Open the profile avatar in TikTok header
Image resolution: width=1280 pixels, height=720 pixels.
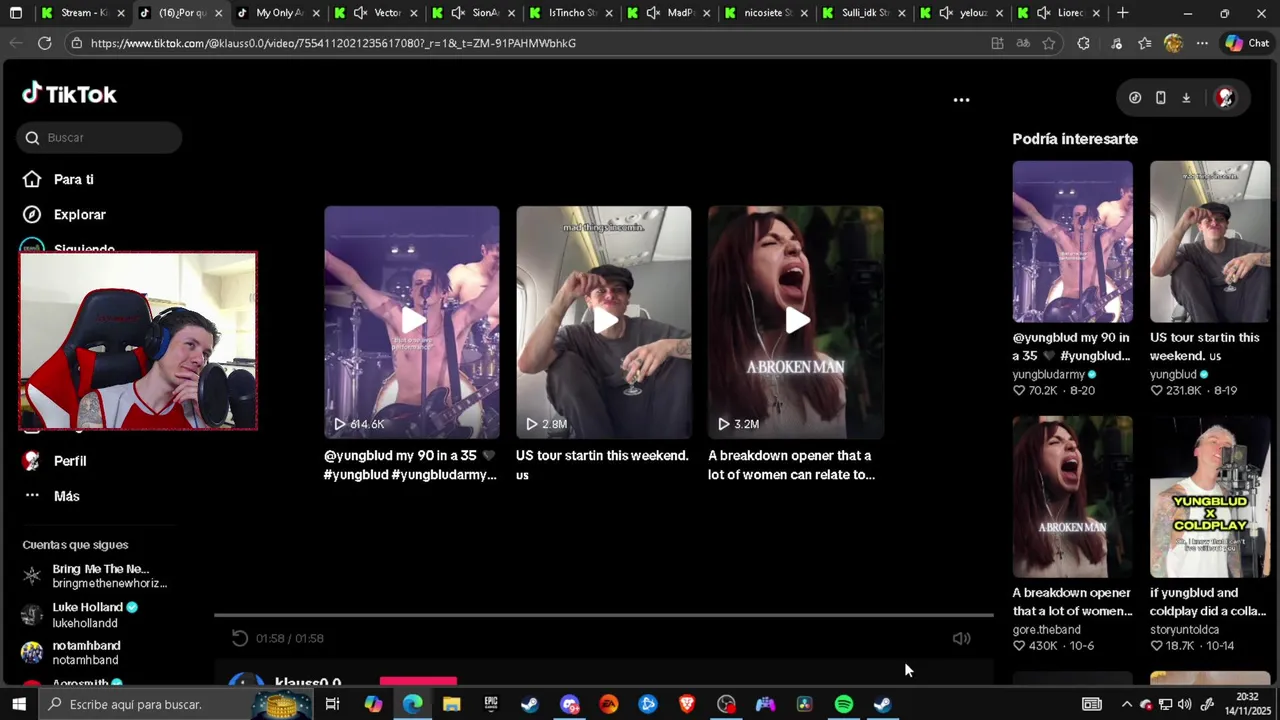click(1225, 98)
